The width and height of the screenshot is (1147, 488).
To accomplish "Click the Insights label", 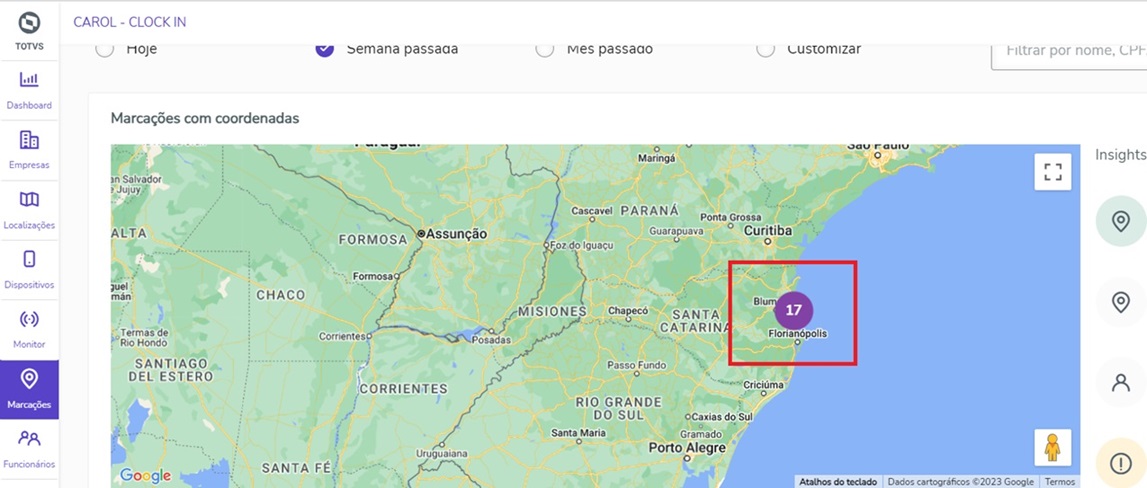I will click(1120, 154).
